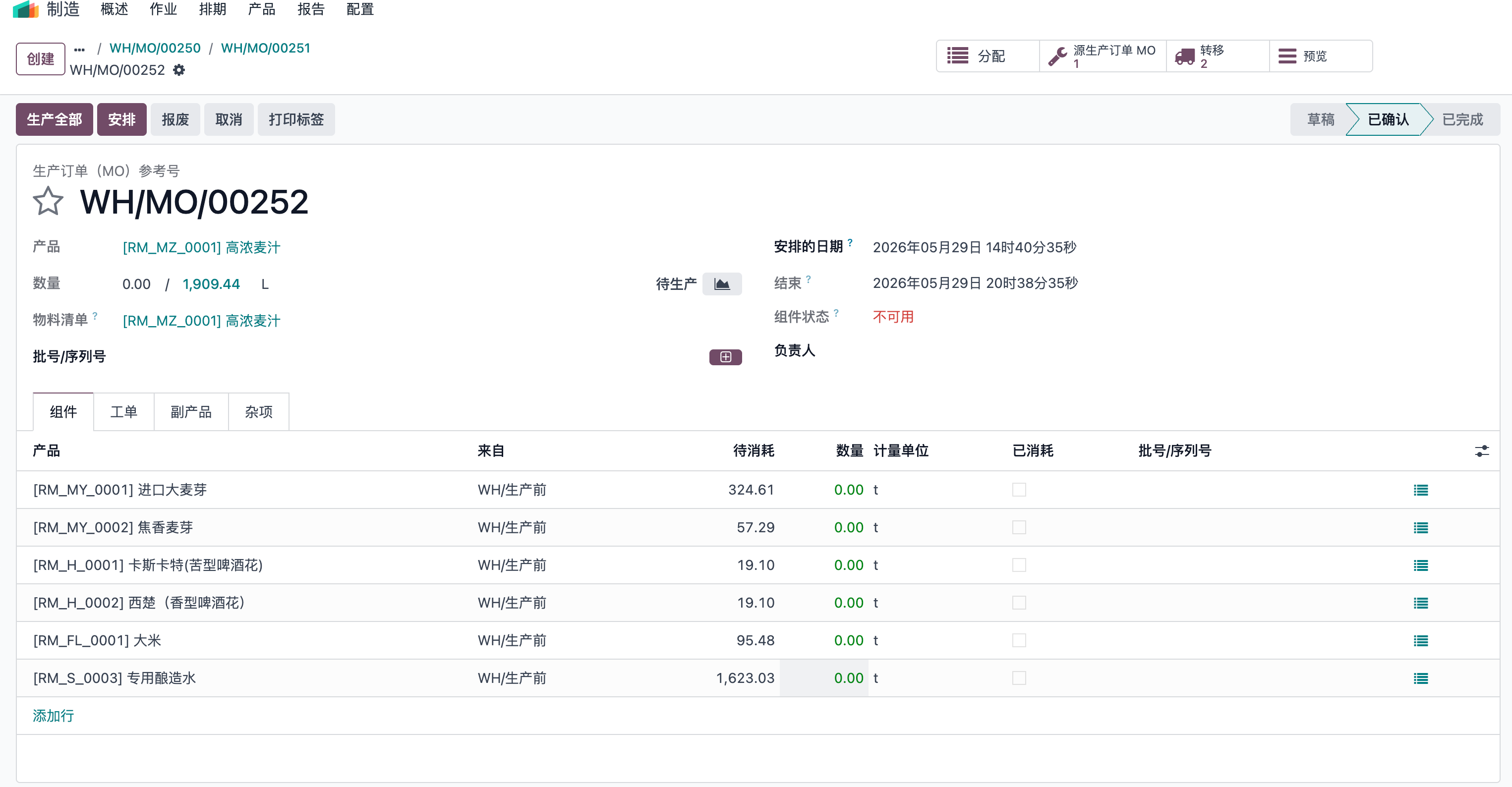Screen dimensions: 1512x787
Task: Click the 生产全部 button
Action: pos(55,120)
